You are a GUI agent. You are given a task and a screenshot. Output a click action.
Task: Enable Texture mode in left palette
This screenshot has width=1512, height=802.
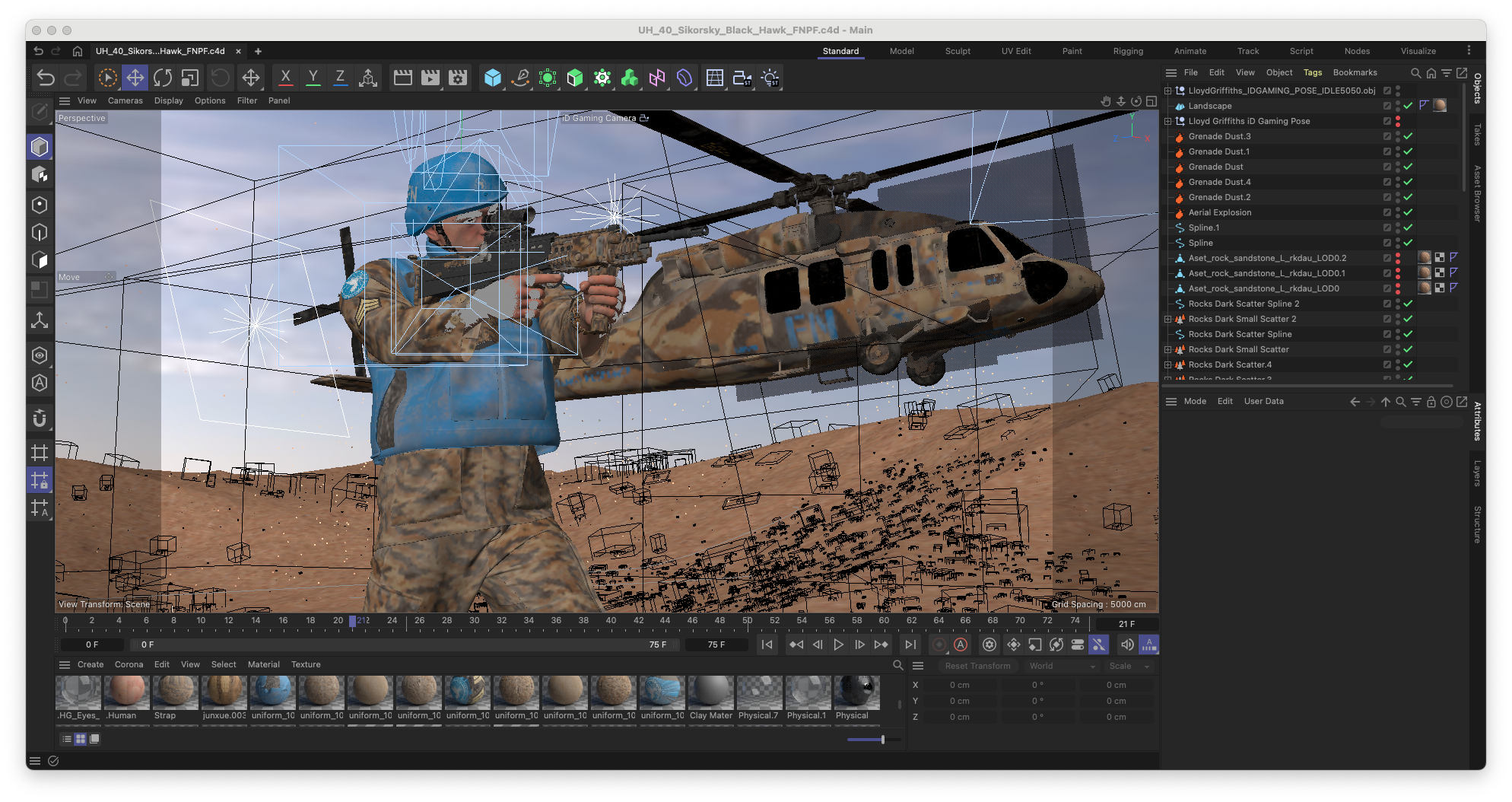click(40, 175)
